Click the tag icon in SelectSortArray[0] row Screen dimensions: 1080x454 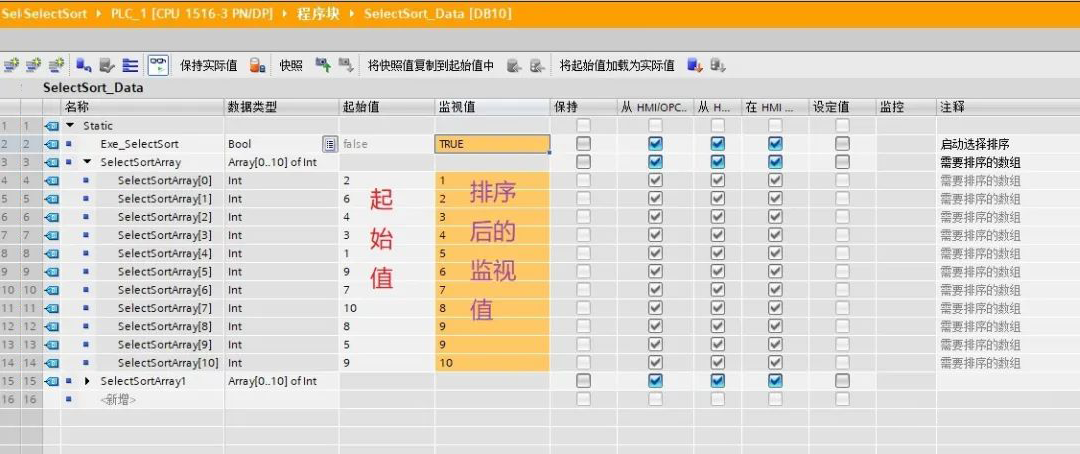coord(52,180)
